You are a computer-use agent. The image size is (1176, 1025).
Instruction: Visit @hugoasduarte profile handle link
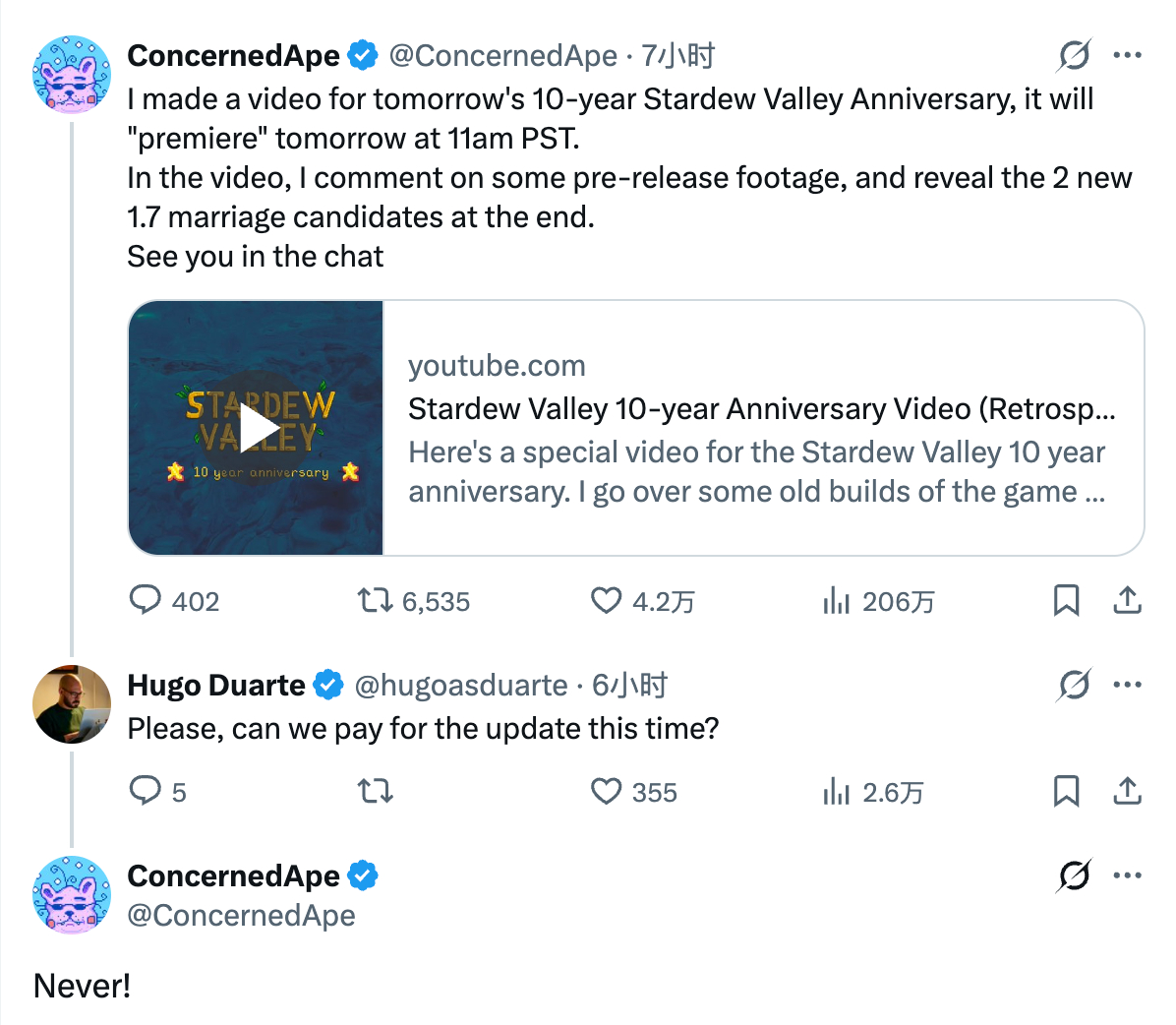tap(460, 686)
